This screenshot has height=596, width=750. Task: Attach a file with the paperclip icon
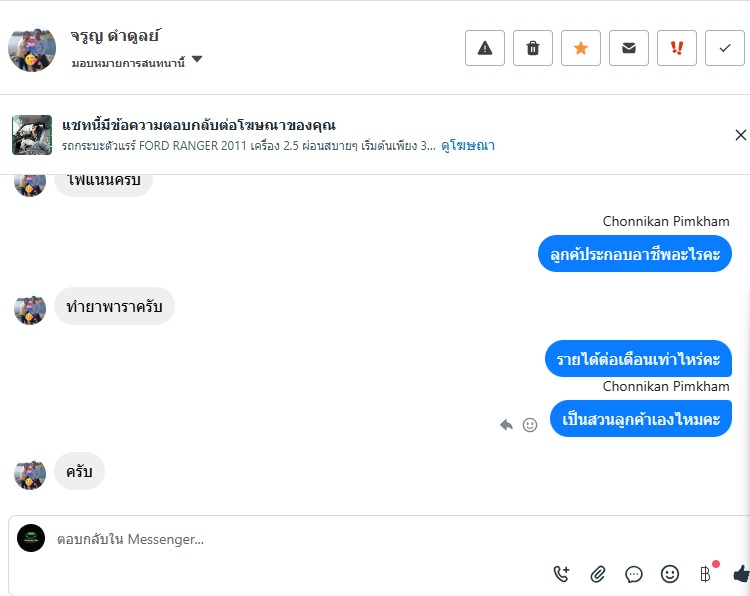[x=598, y=574]
